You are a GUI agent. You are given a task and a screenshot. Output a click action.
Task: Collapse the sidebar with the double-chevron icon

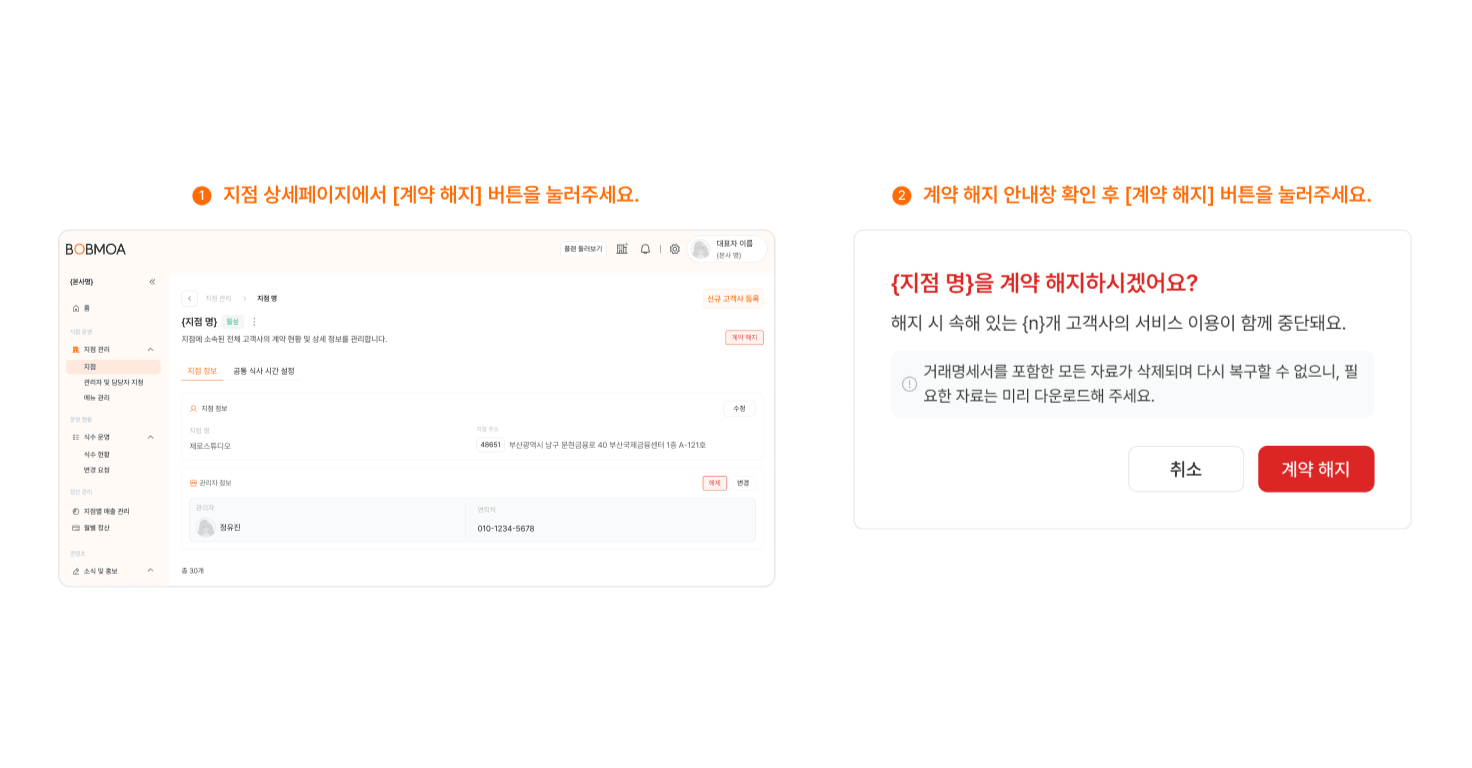(x=152, y=282)
